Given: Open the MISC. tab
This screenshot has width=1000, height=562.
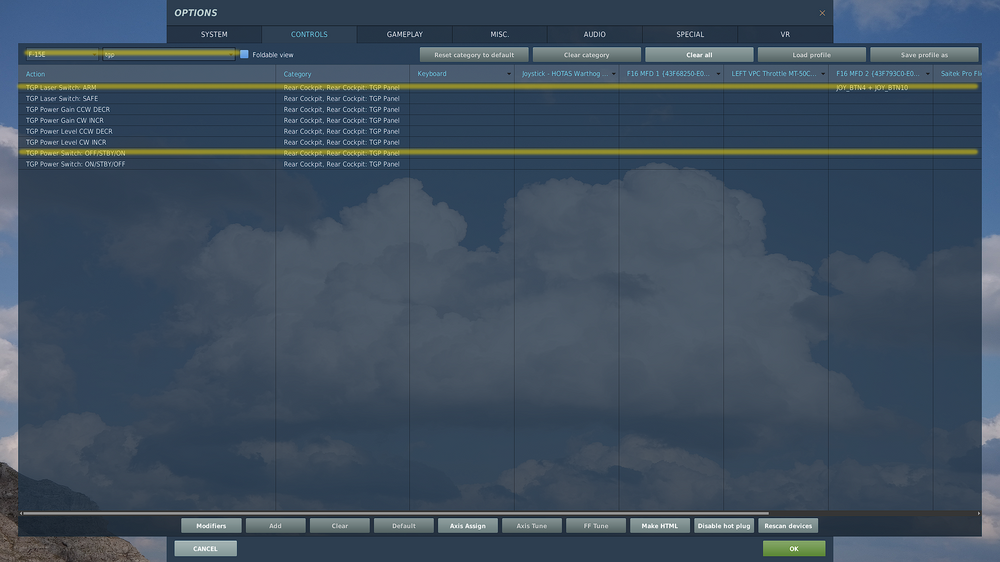Looking at the screenshot, I should (x=499, y=34).
